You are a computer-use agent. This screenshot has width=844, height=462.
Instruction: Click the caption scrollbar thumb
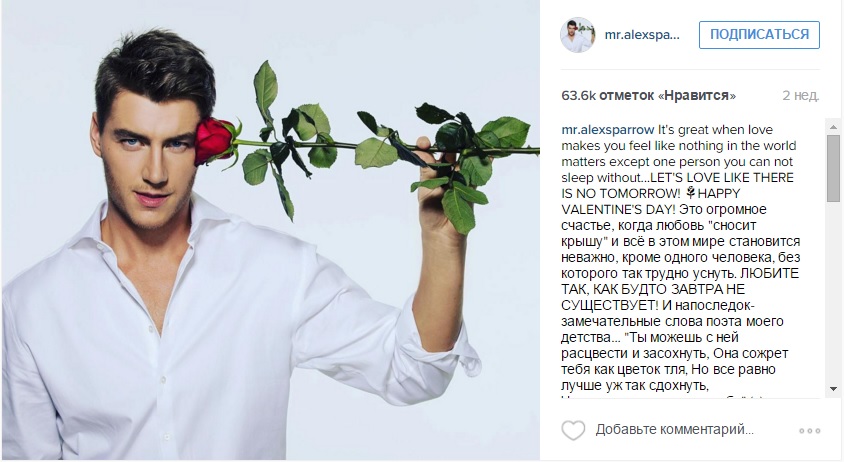click(x=833, y=167)
